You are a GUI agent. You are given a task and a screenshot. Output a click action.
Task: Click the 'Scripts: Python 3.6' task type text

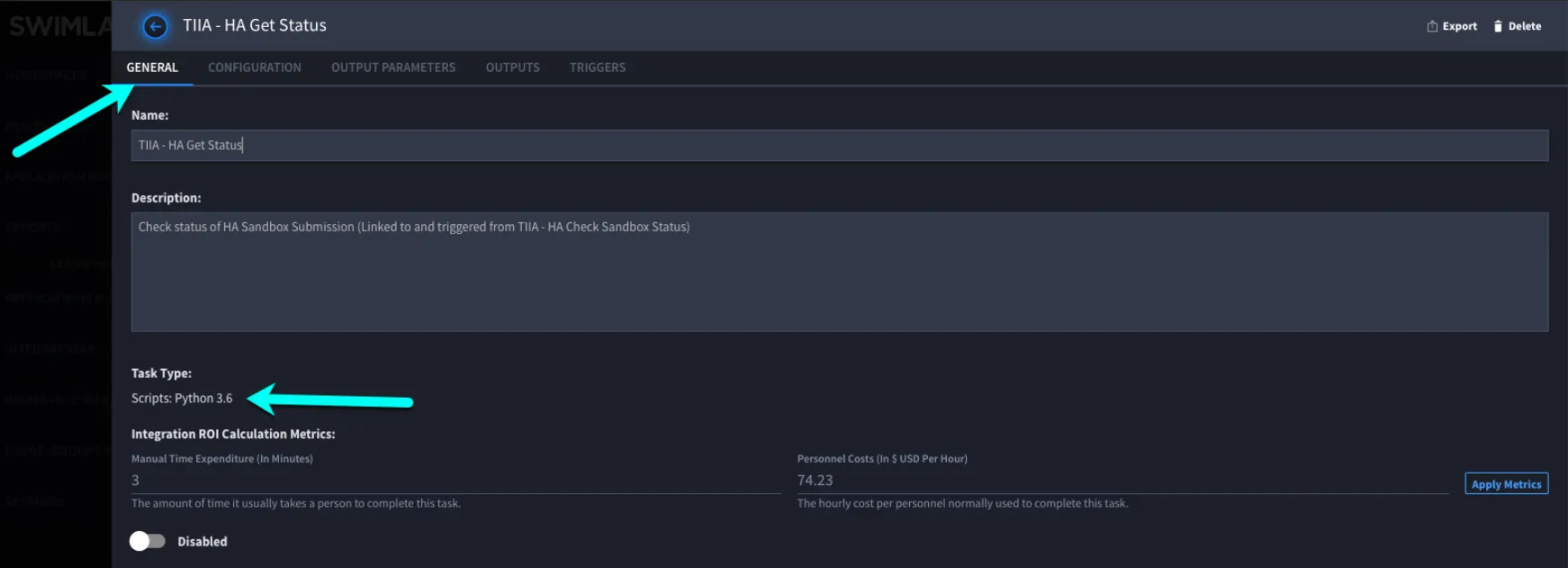[182, 398]
